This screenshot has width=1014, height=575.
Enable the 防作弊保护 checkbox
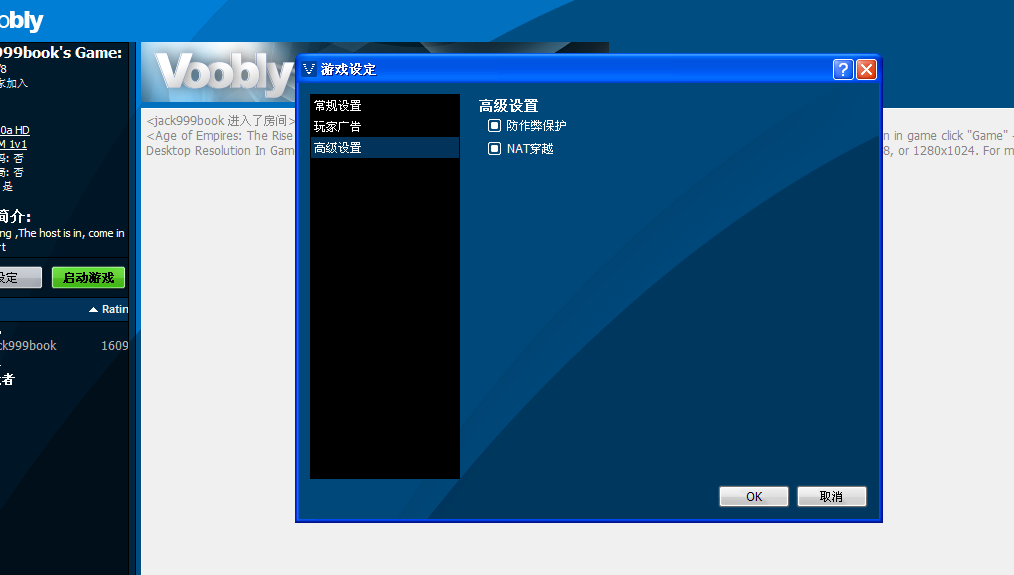click(494, 125)
